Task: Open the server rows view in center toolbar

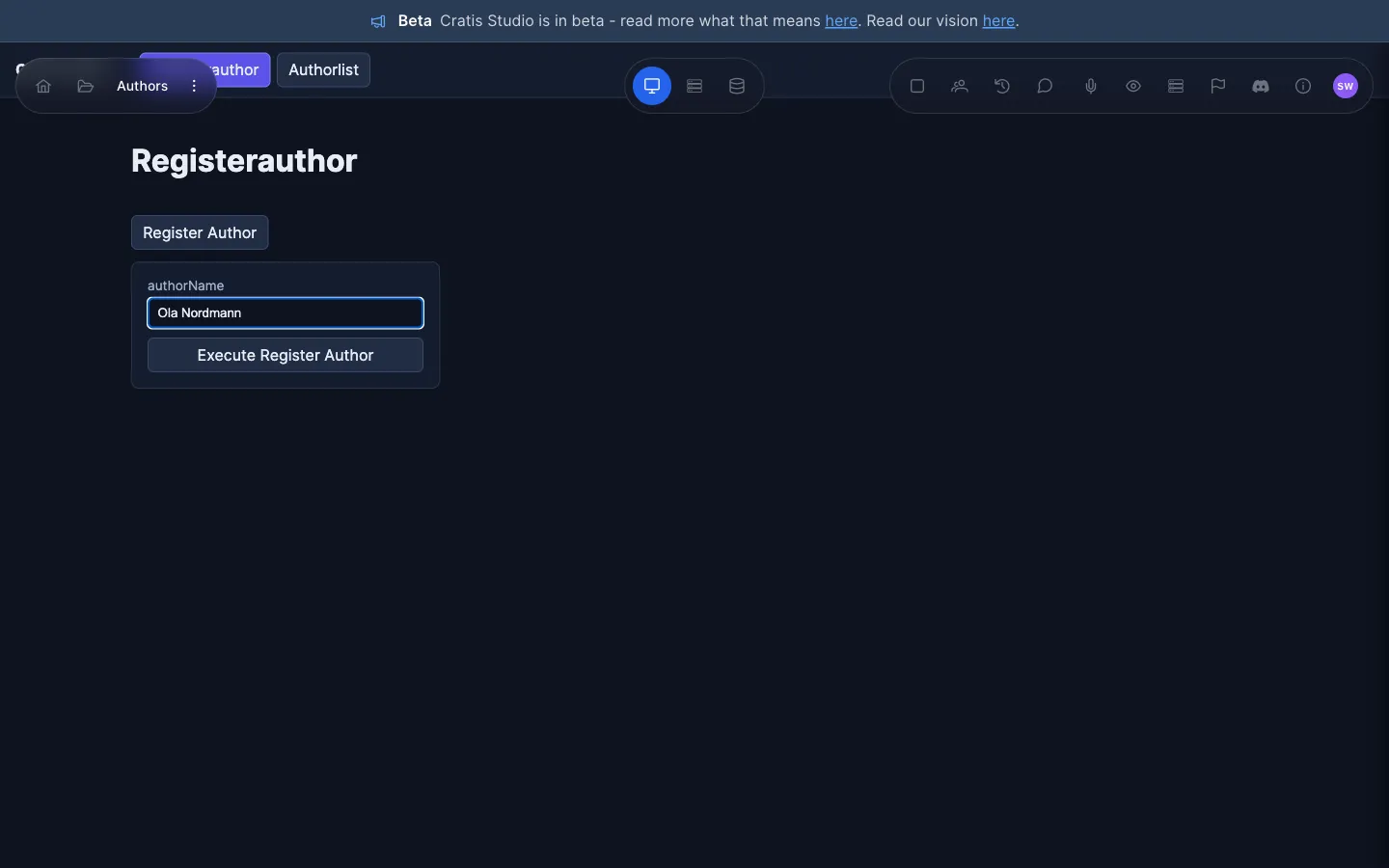Action: [694, 86]
